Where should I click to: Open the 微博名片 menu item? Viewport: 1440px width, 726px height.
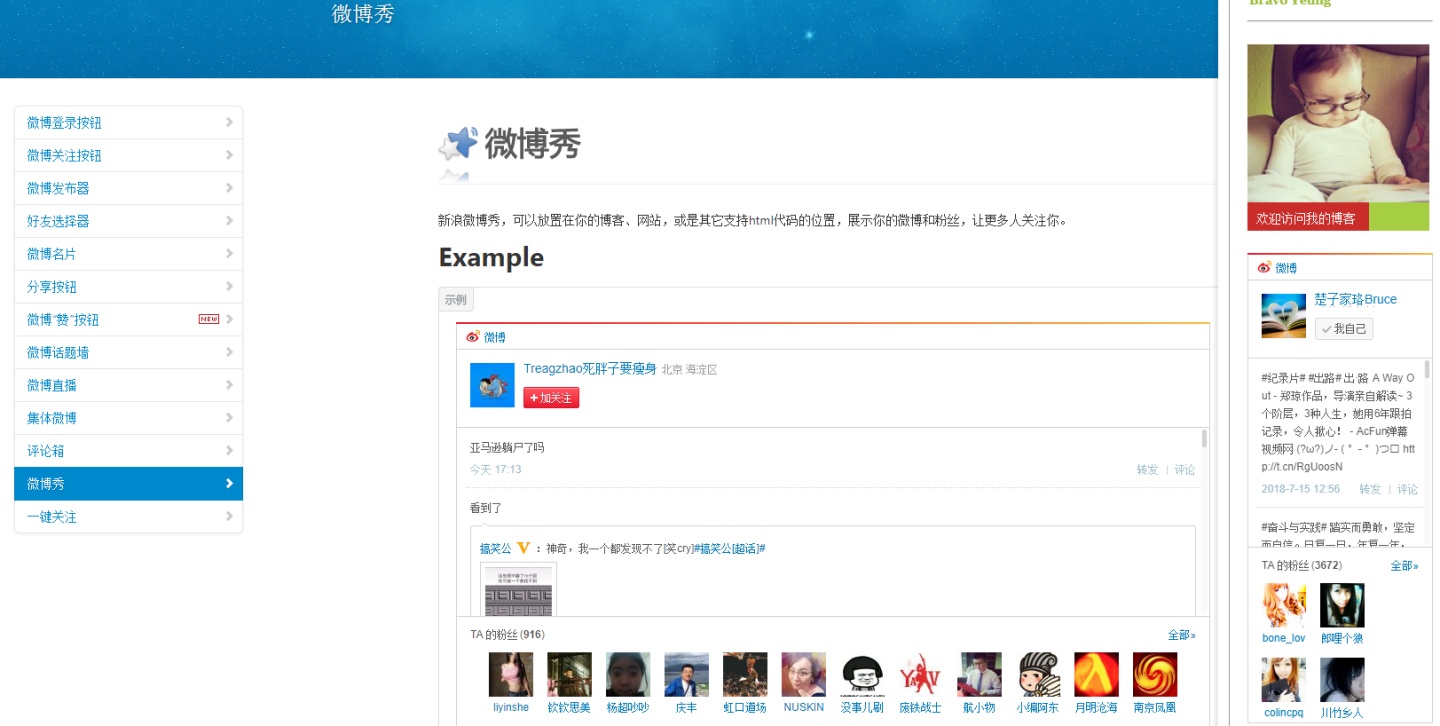128,254
